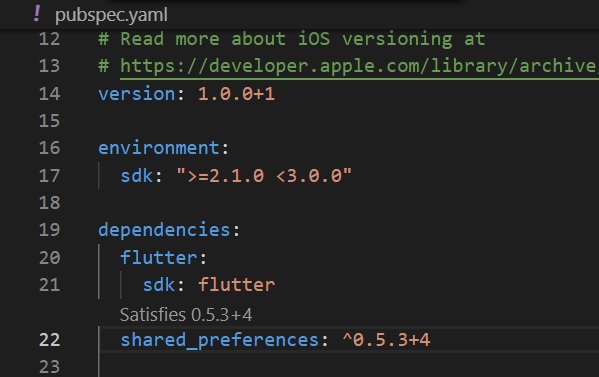Click the 'Satisfies 0.5.3+4' code lens hint
Screen dimensions: 599x377
pos(186,315)
